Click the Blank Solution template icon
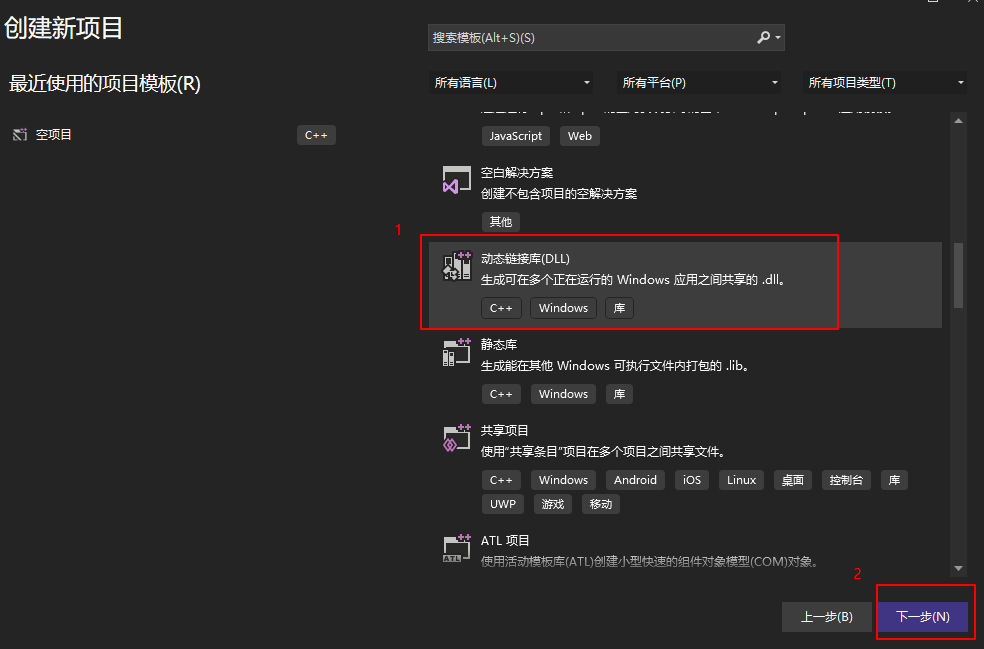Viewport: 984px width, 649px height. [x=456, y=180]
